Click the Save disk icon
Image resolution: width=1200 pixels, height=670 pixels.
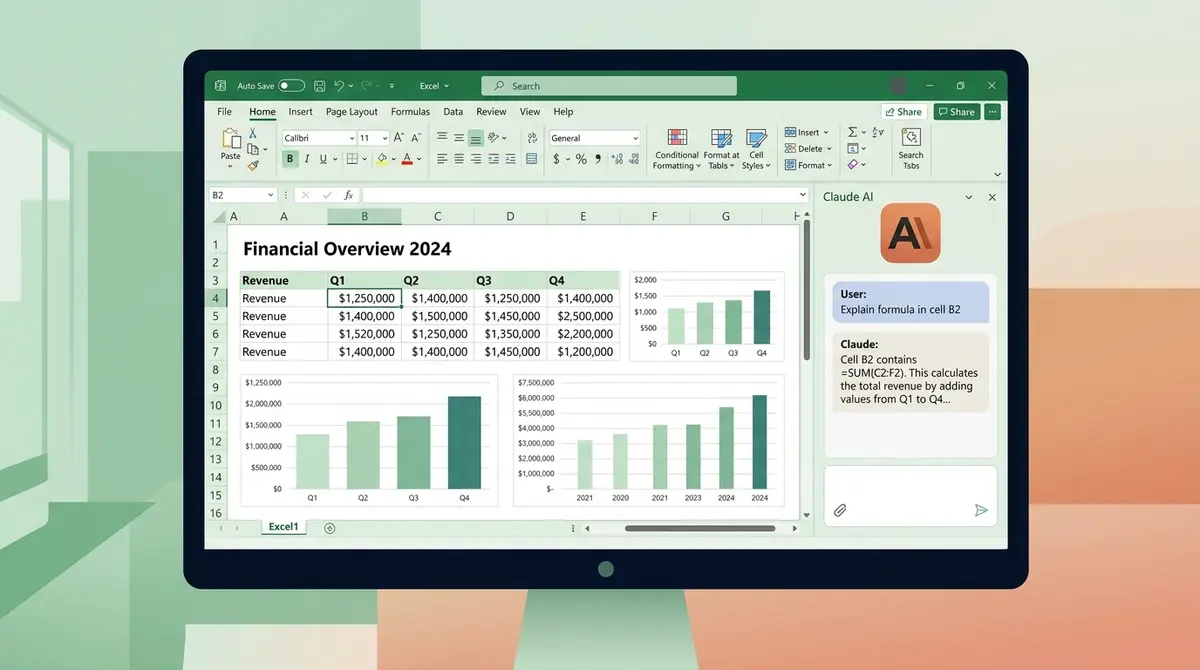tap(320, 86)
